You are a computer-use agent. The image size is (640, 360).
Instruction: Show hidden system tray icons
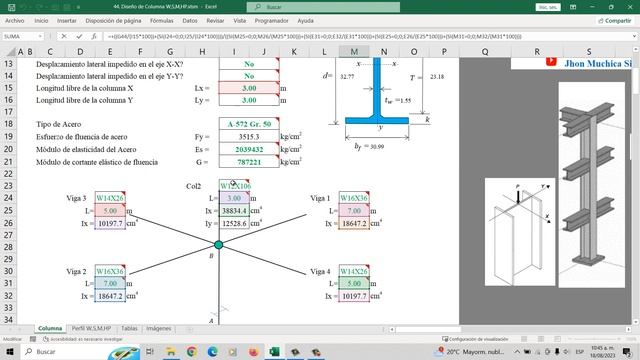click(517, 351)
